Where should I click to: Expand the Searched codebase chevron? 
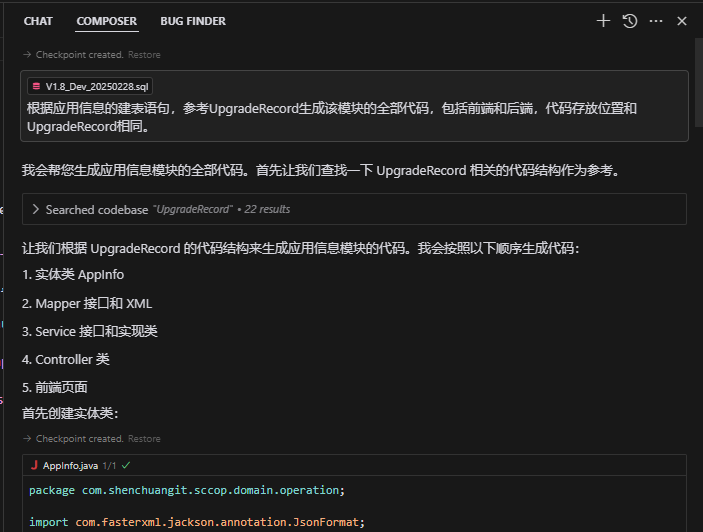coord(36,210)
